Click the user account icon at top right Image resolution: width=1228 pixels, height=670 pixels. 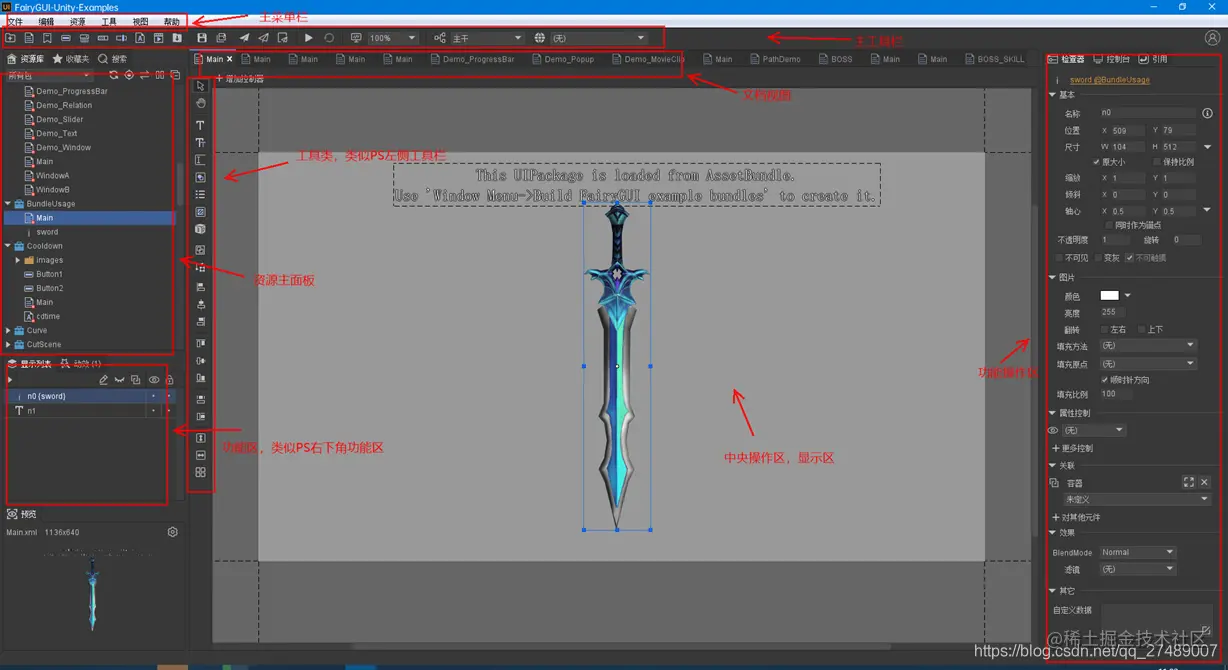pyautogui.click(x=1212, y=38)
